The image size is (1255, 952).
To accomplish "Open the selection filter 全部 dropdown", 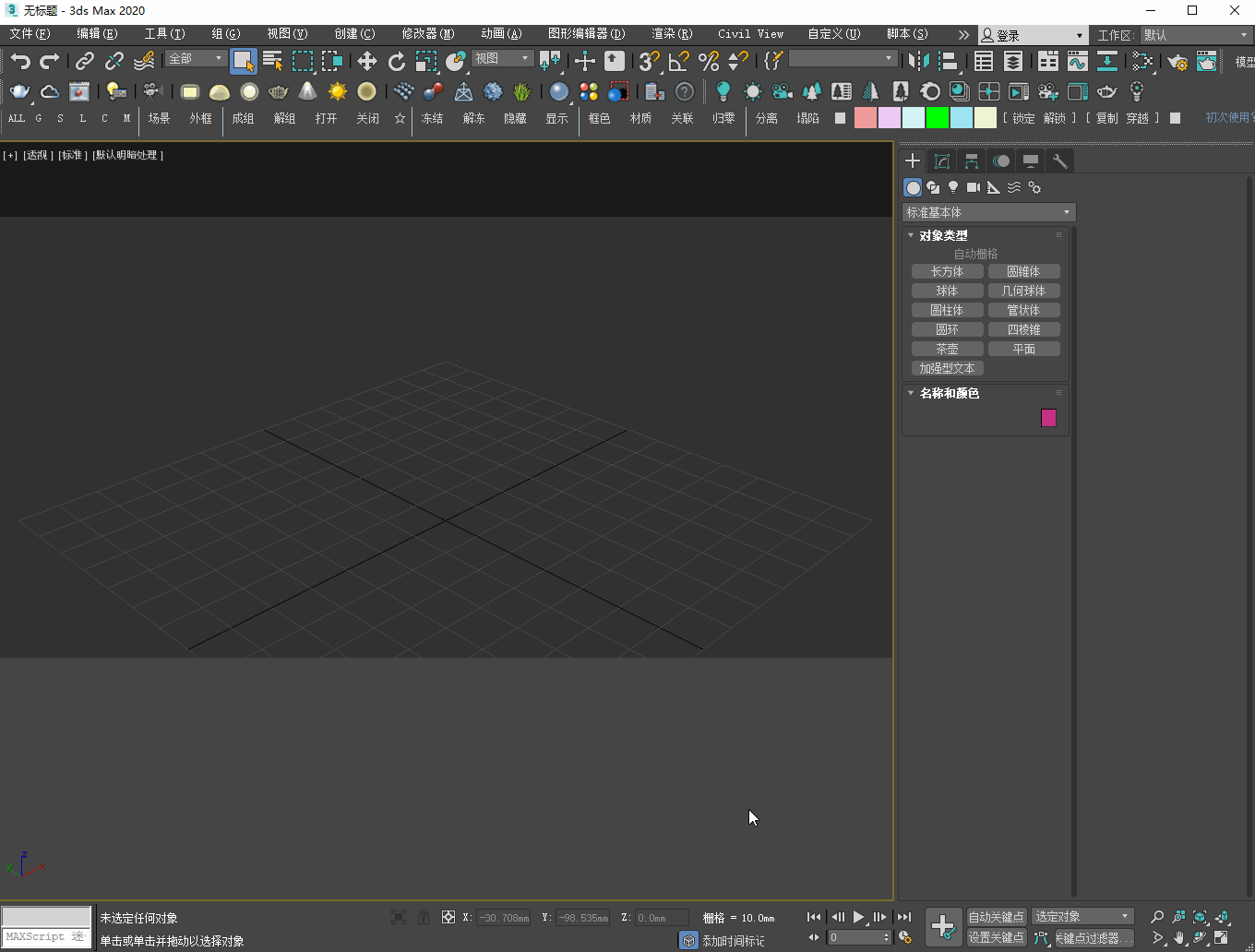I will tap(197, 58).
